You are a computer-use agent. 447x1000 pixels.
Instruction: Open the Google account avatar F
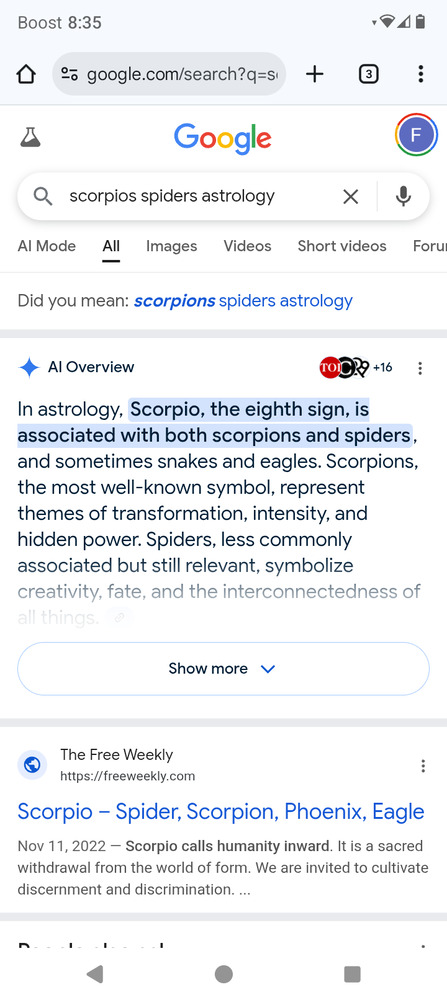(416, 135)
